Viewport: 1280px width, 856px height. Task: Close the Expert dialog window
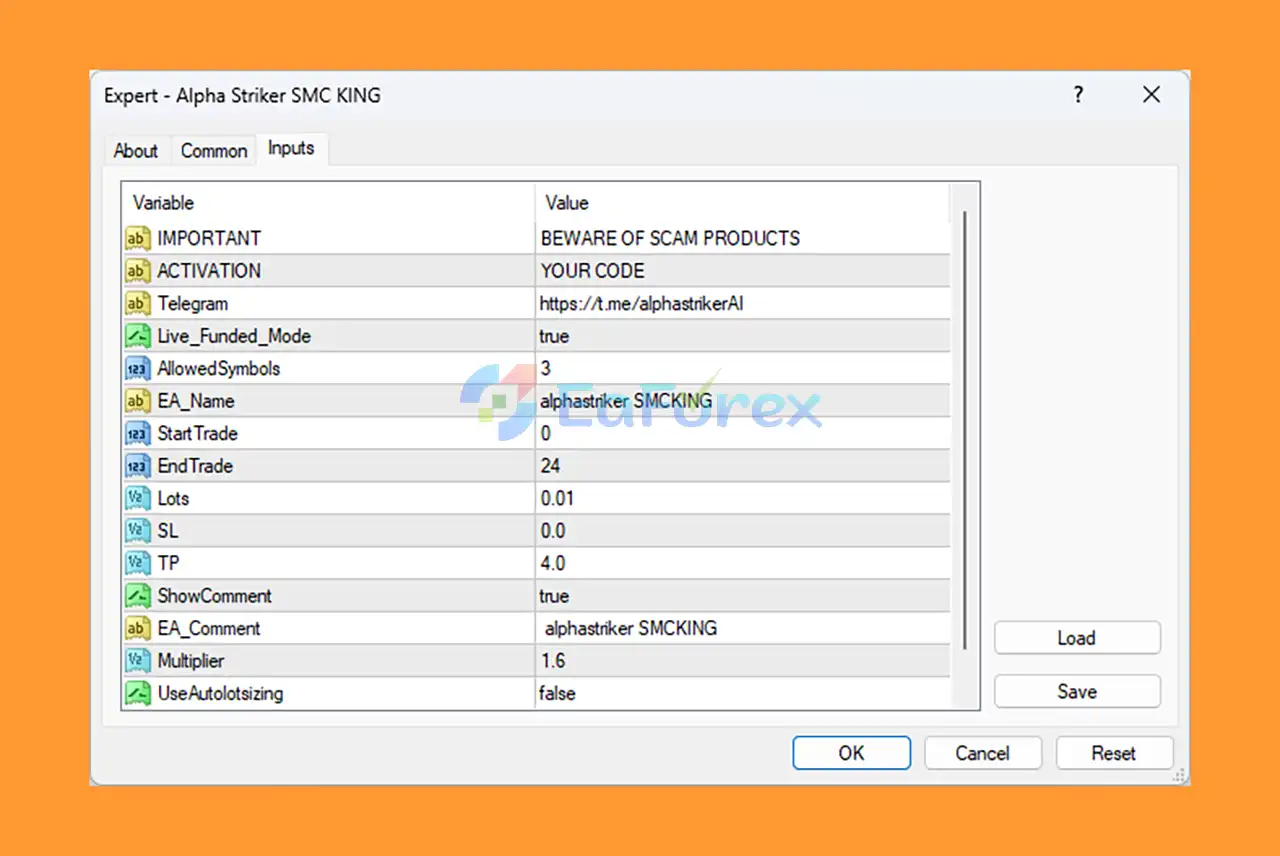click(1152, 95)
